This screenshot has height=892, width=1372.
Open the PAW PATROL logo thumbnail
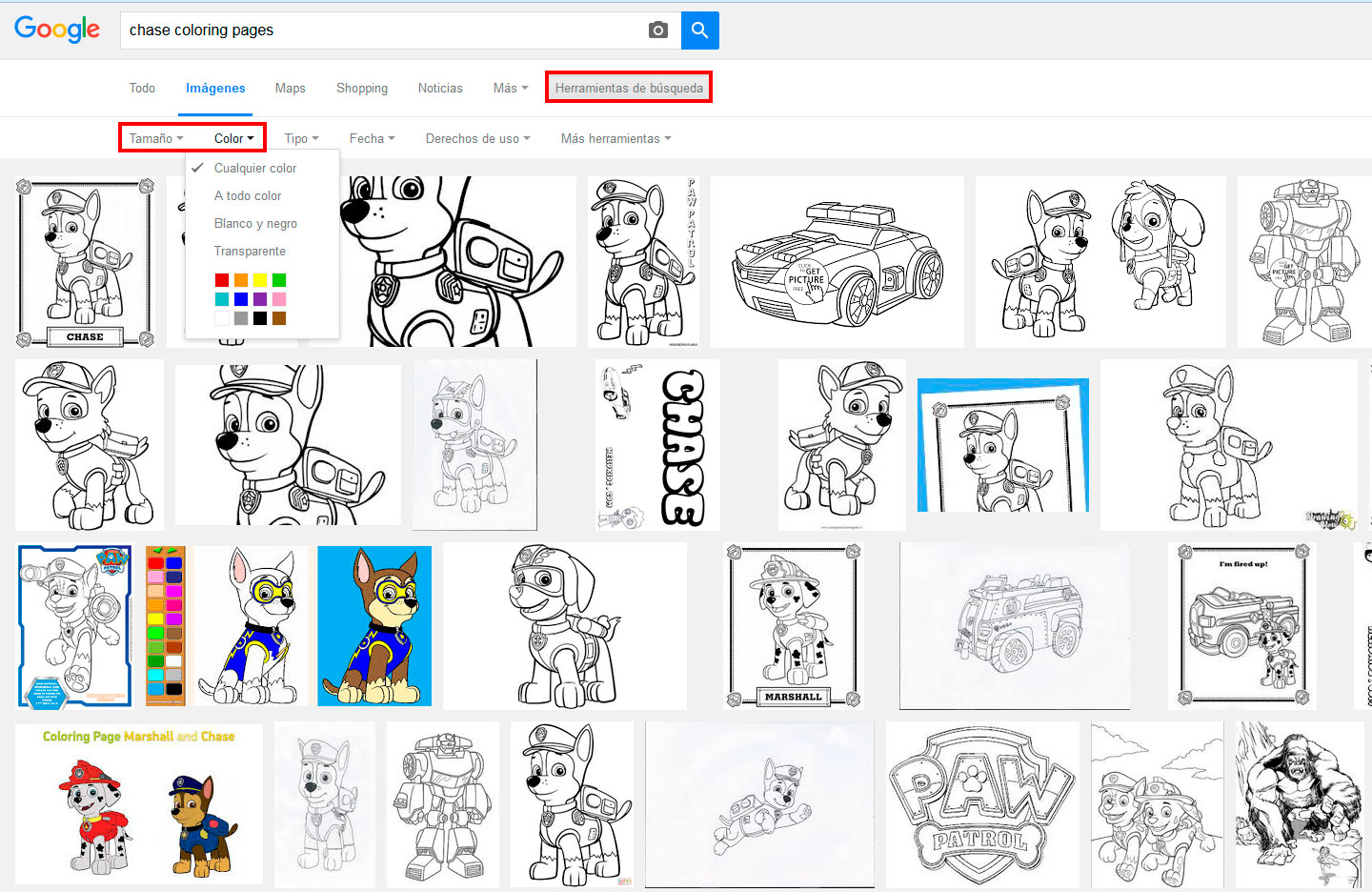pyautogui.click(x=982, y=804)
